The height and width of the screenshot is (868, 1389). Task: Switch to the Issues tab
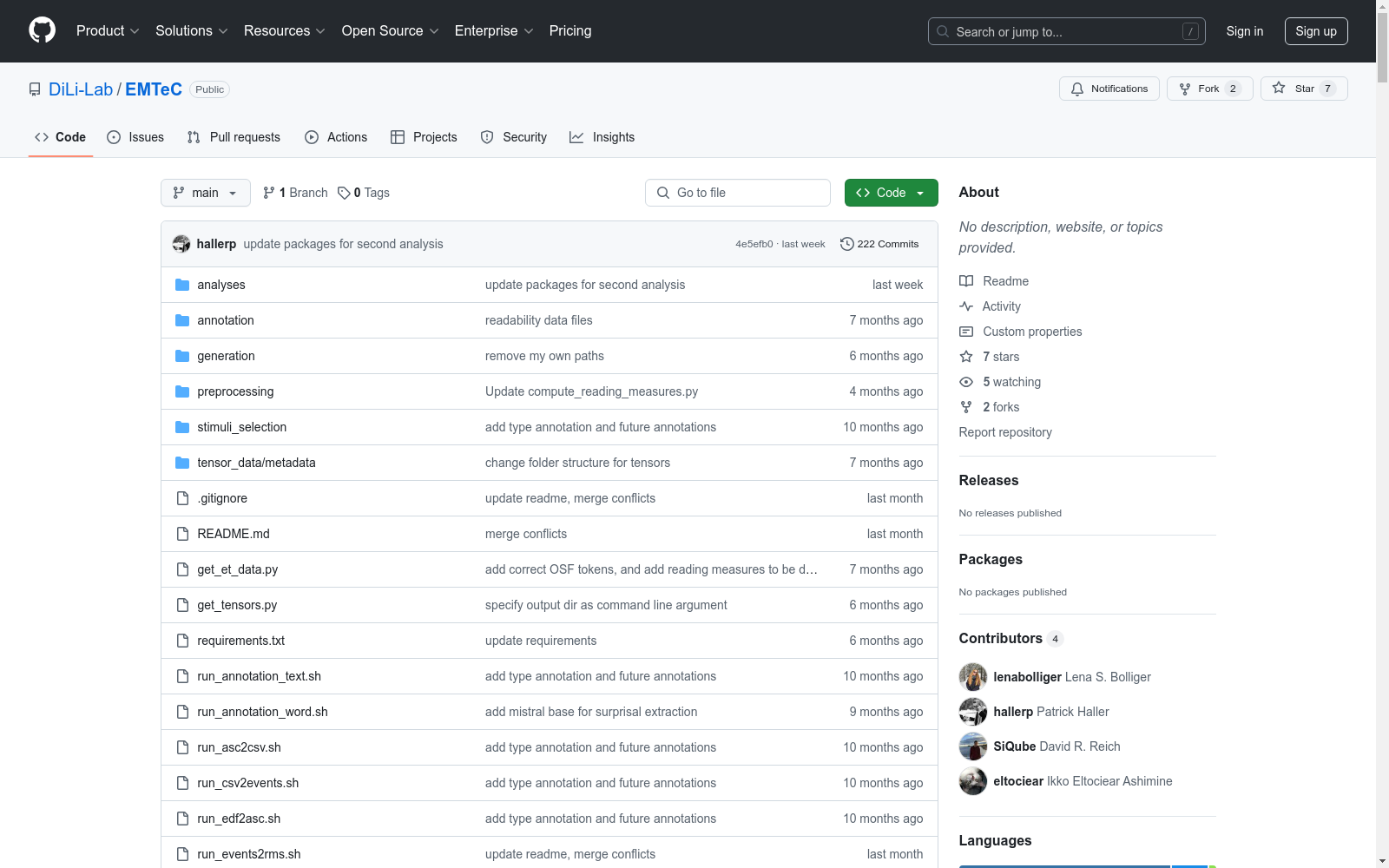coord(135,137)
